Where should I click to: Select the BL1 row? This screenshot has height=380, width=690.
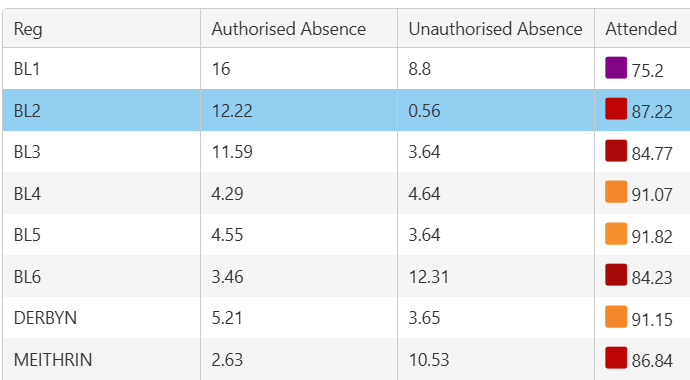point(346,69)
